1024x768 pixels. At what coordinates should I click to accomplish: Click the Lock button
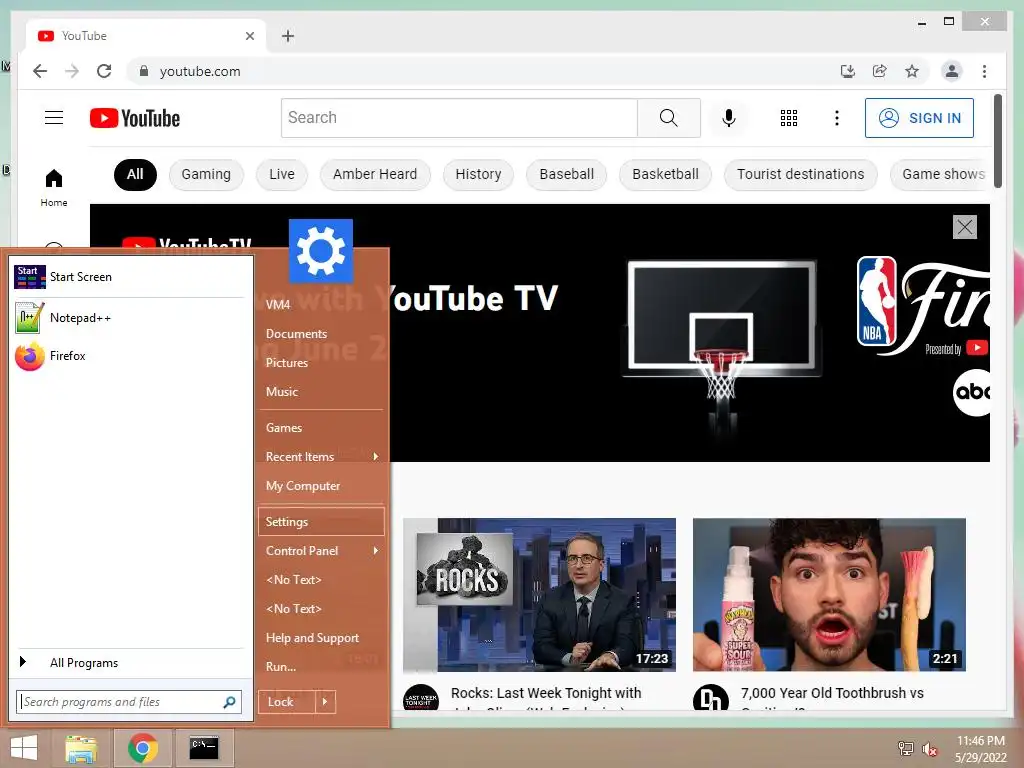287,702
